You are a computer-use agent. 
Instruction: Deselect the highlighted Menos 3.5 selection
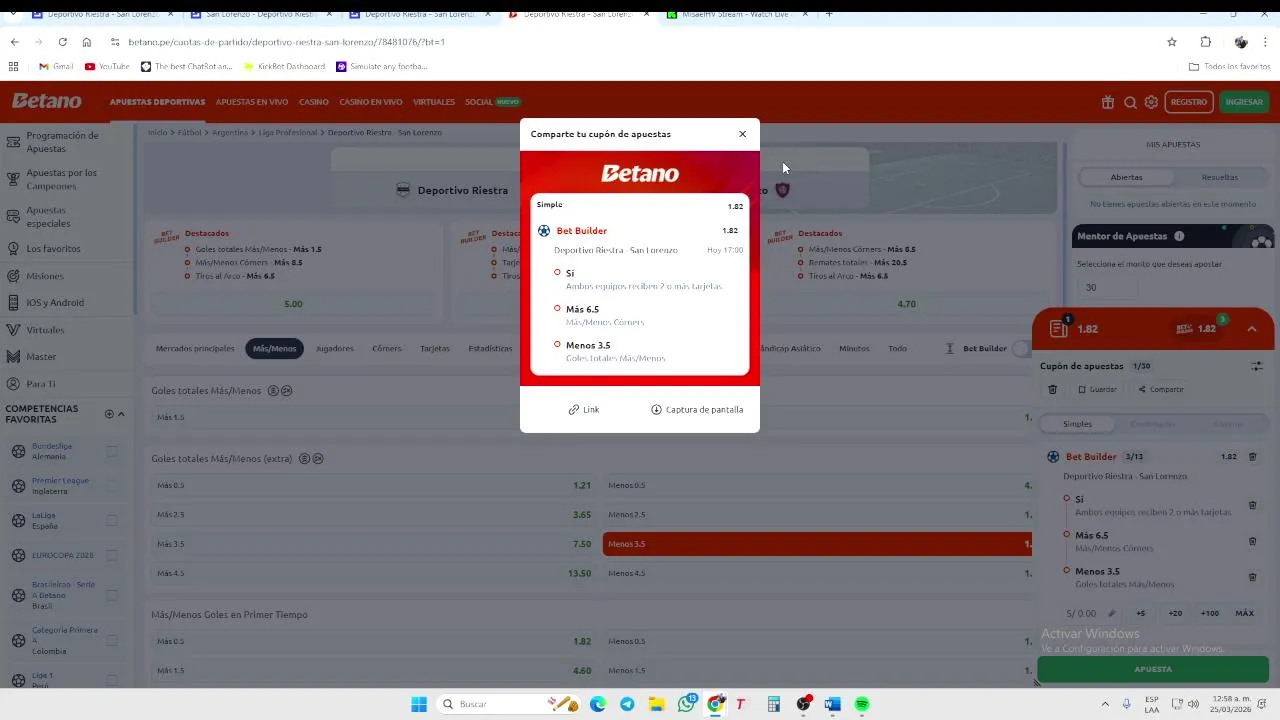click(x=818, y=544)
